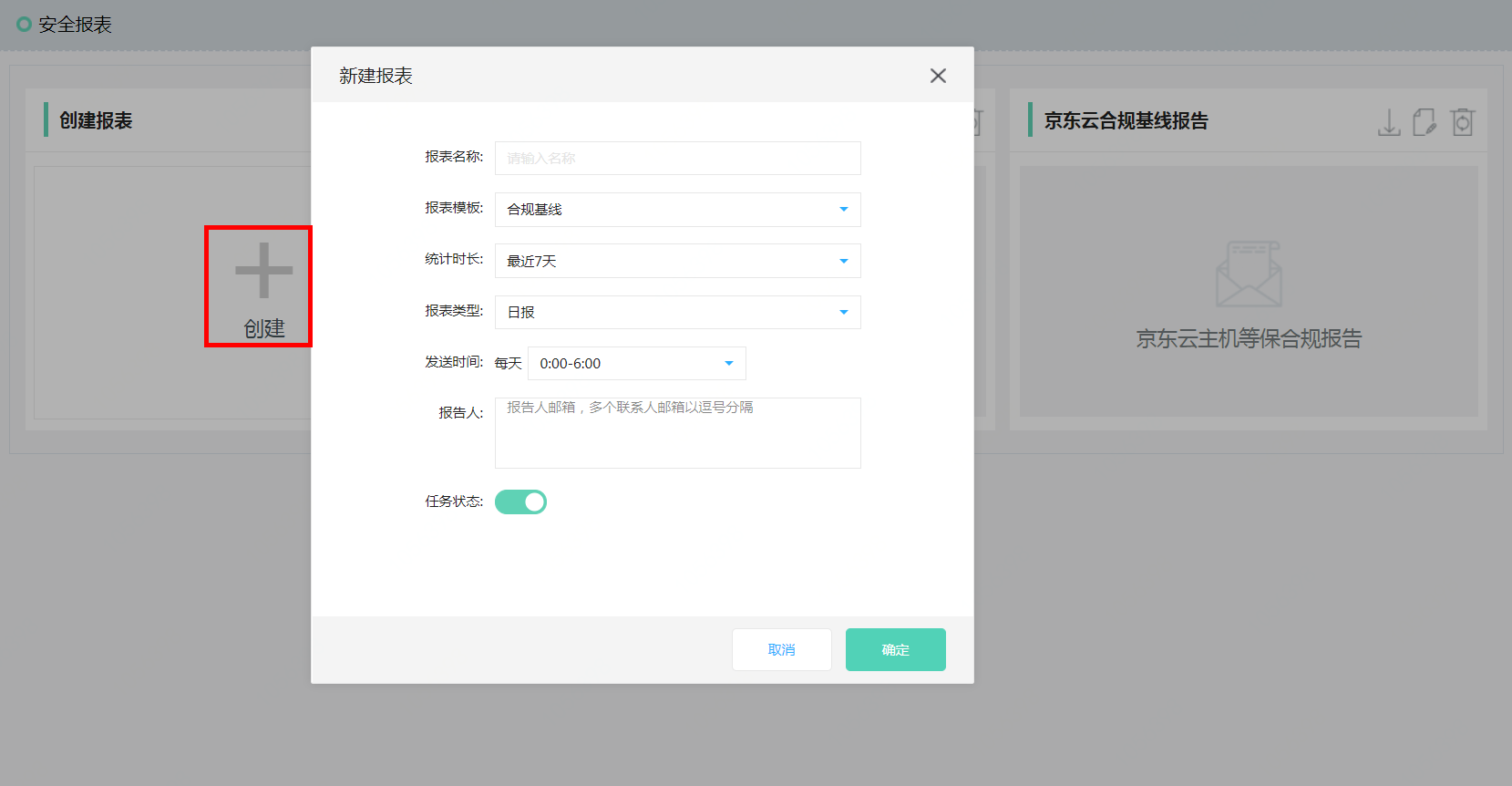Click the 取消 button
Image resolution: width=1512 pixels, height=786 pixels.
[x=782, y=649]
